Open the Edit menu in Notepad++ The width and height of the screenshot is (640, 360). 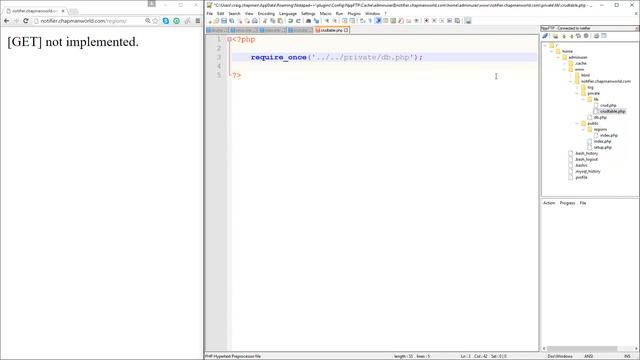tap(220, 13)
